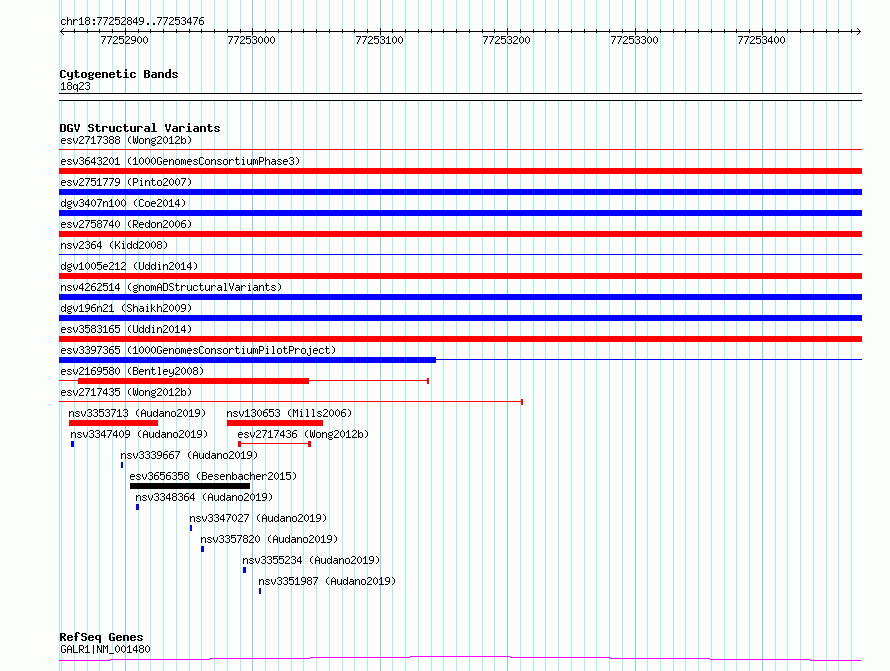Image resolution: width=890 pixels, height=671 pixels.
Task: Click nsv3357820 (Audano2019) label
Action: click(269, 539)
